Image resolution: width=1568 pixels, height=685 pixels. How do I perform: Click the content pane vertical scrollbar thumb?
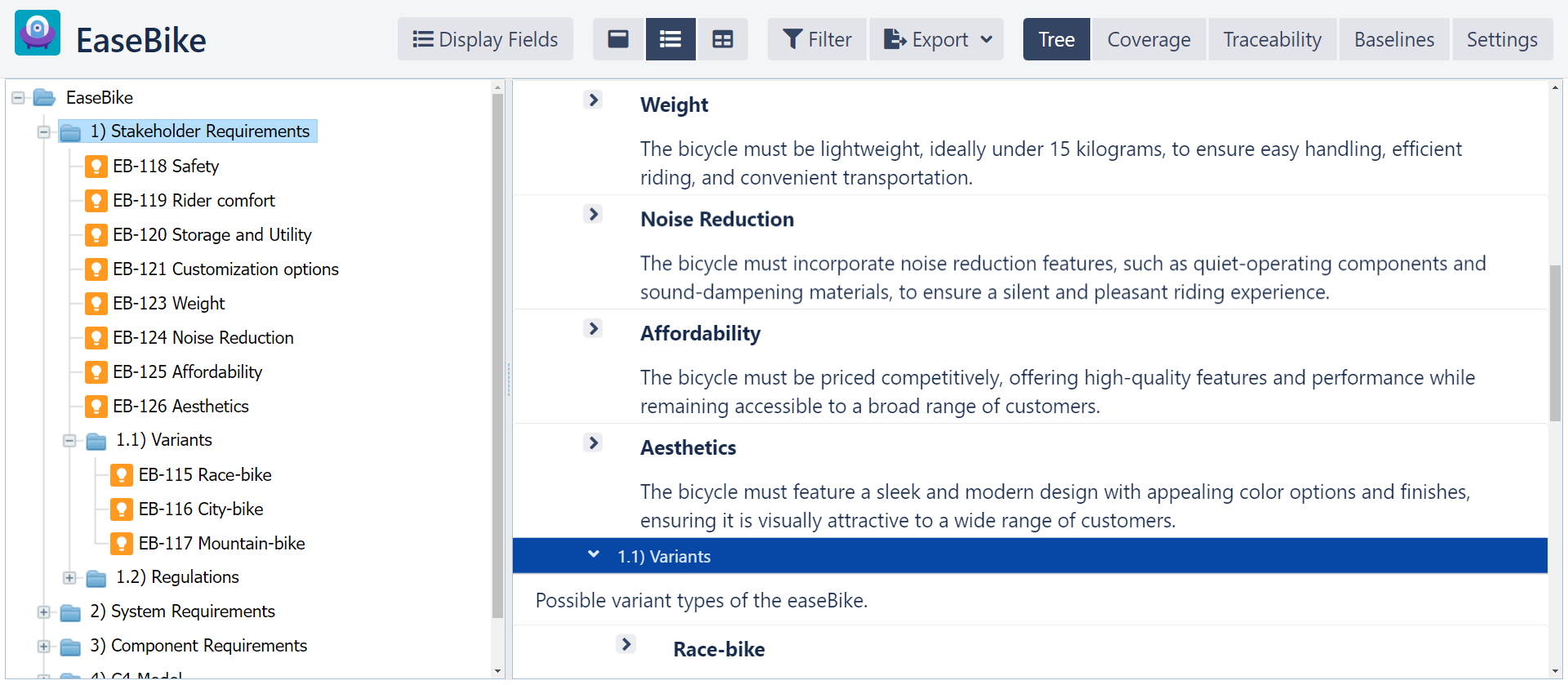(1556, 344)
